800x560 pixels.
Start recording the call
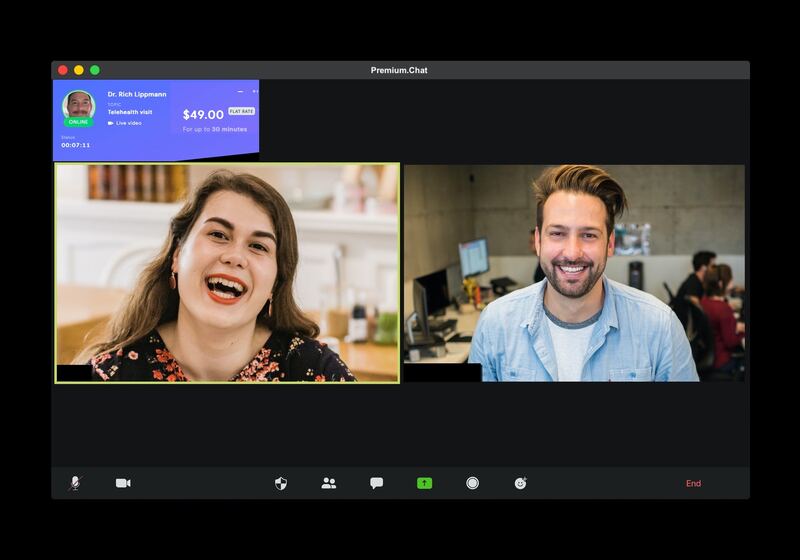click(x=472, y=483)
